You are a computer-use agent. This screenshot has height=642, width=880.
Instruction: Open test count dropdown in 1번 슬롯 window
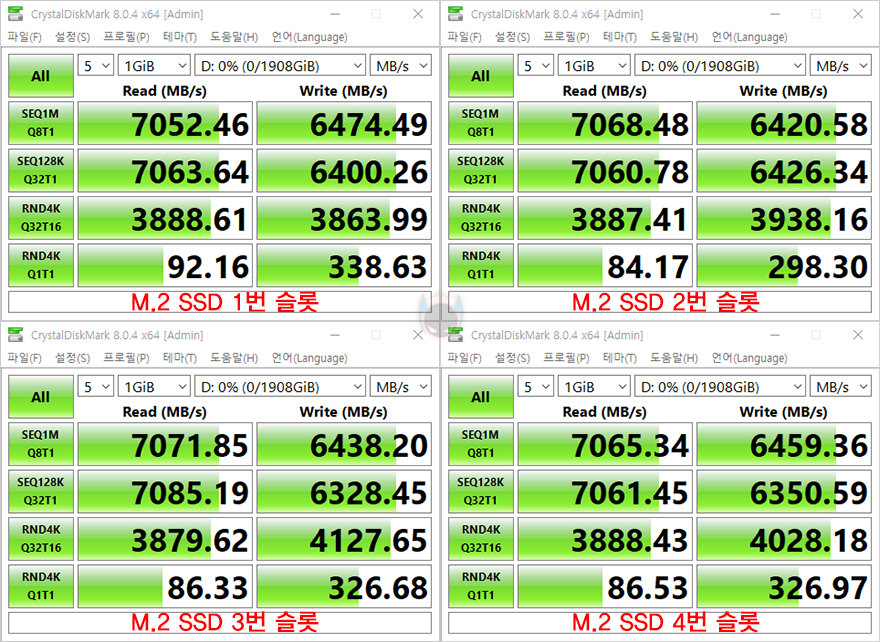(x=95, y=66)
